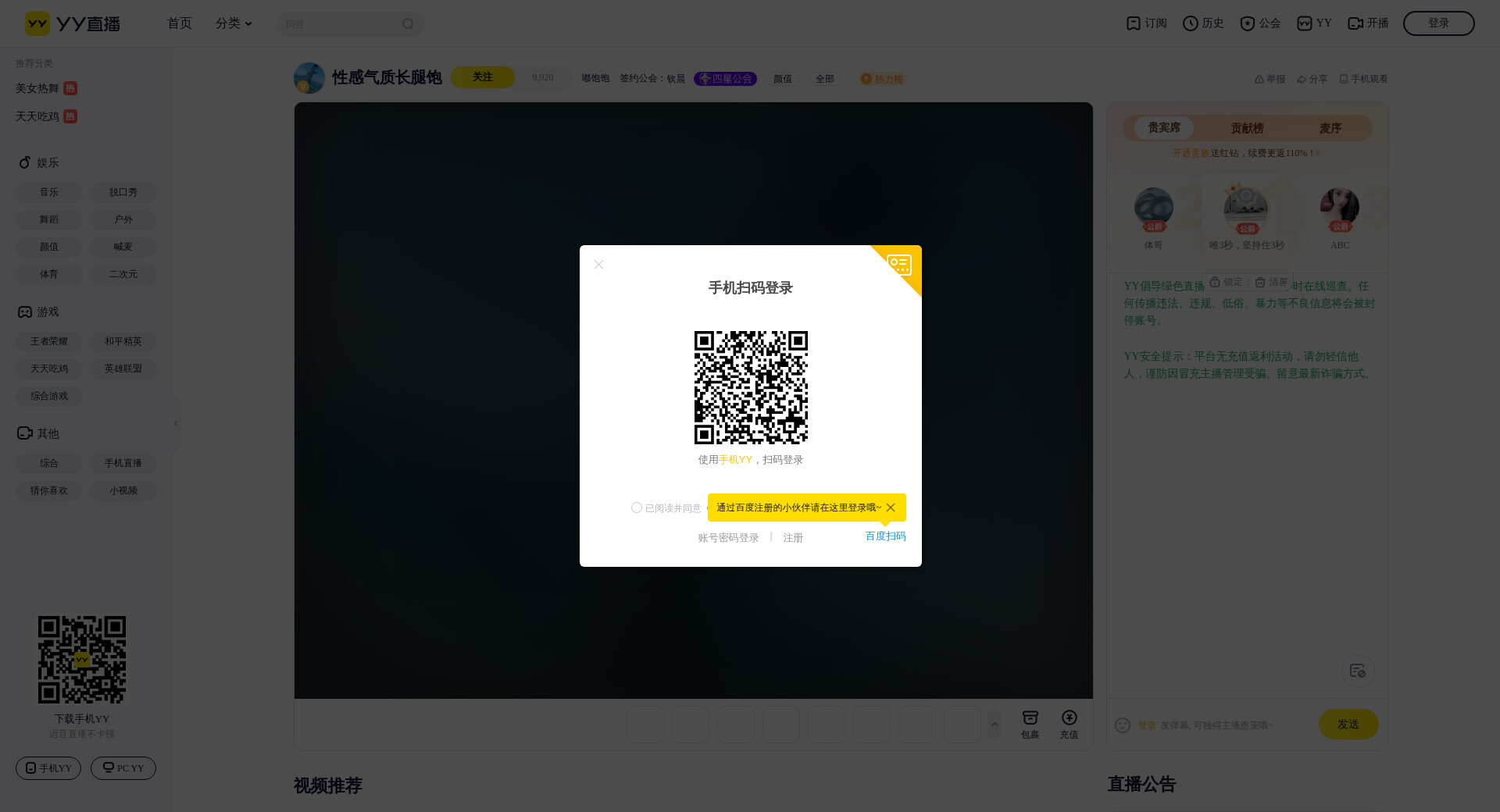Image resolution: width=1500 pixels, height=812 pixels.
Task: Click the search input field
Action: pos(340,24)
